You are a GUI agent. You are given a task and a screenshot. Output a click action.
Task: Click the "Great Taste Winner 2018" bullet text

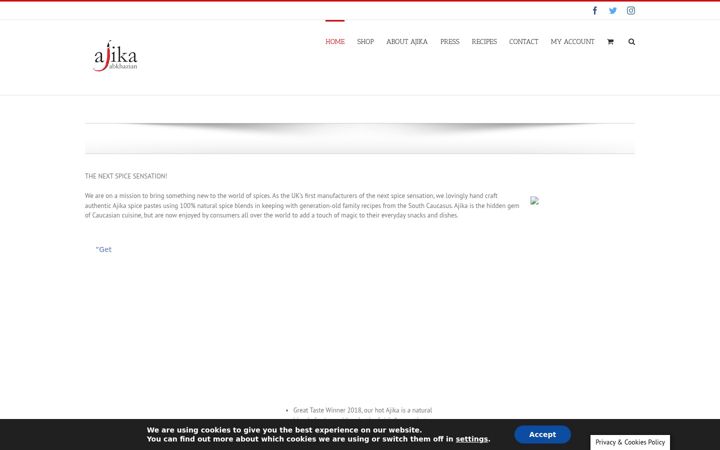362,410
